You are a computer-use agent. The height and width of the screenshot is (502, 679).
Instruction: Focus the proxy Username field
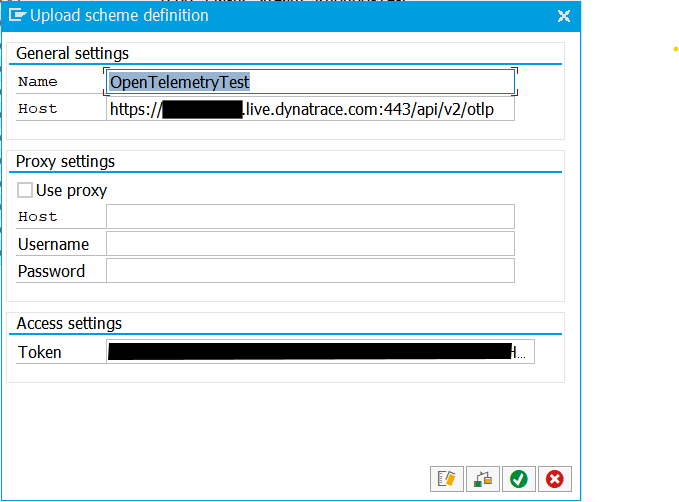[x=310, y=244]
